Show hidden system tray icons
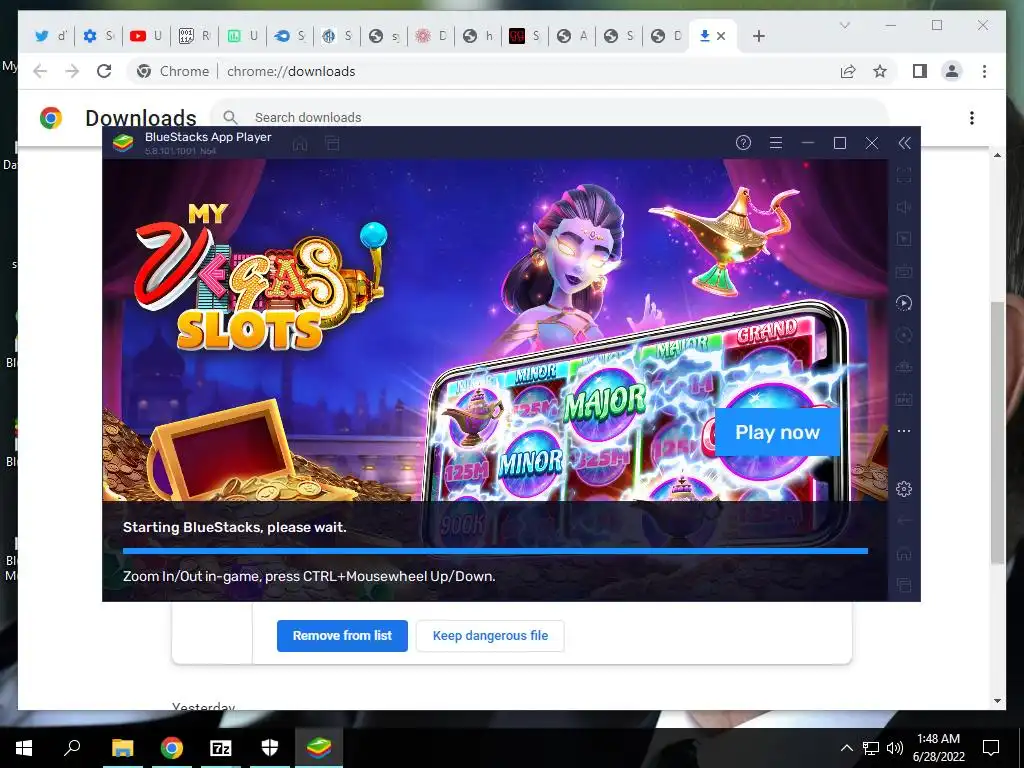Image resolution: width=1024 pixels, height=768 pixels. click(846, 748)
